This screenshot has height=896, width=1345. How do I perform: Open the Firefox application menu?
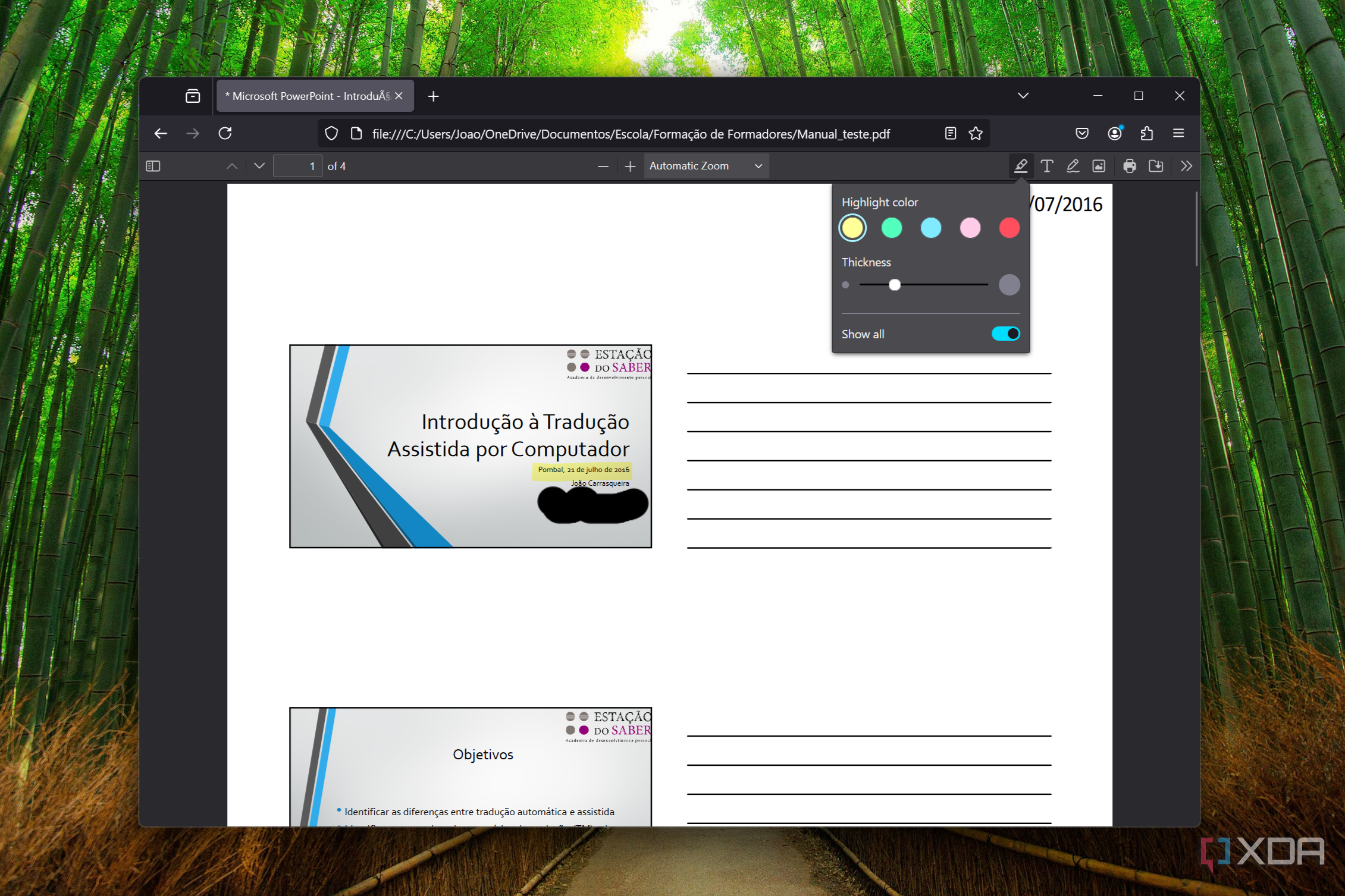click(x=1178, y=133)
